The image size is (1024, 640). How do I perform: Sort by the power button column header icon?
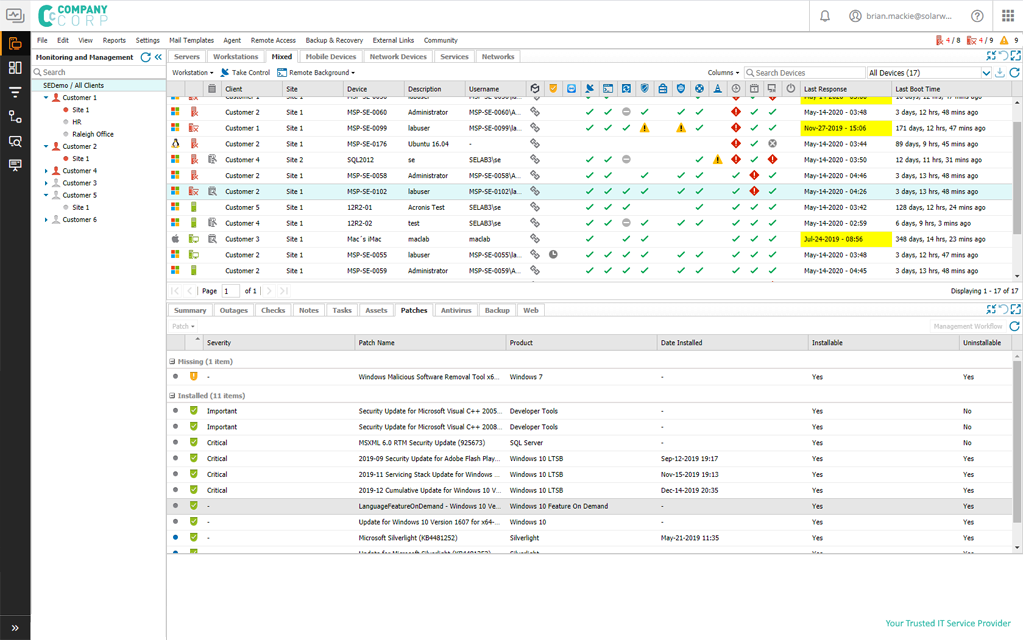(x=791, y=89)
